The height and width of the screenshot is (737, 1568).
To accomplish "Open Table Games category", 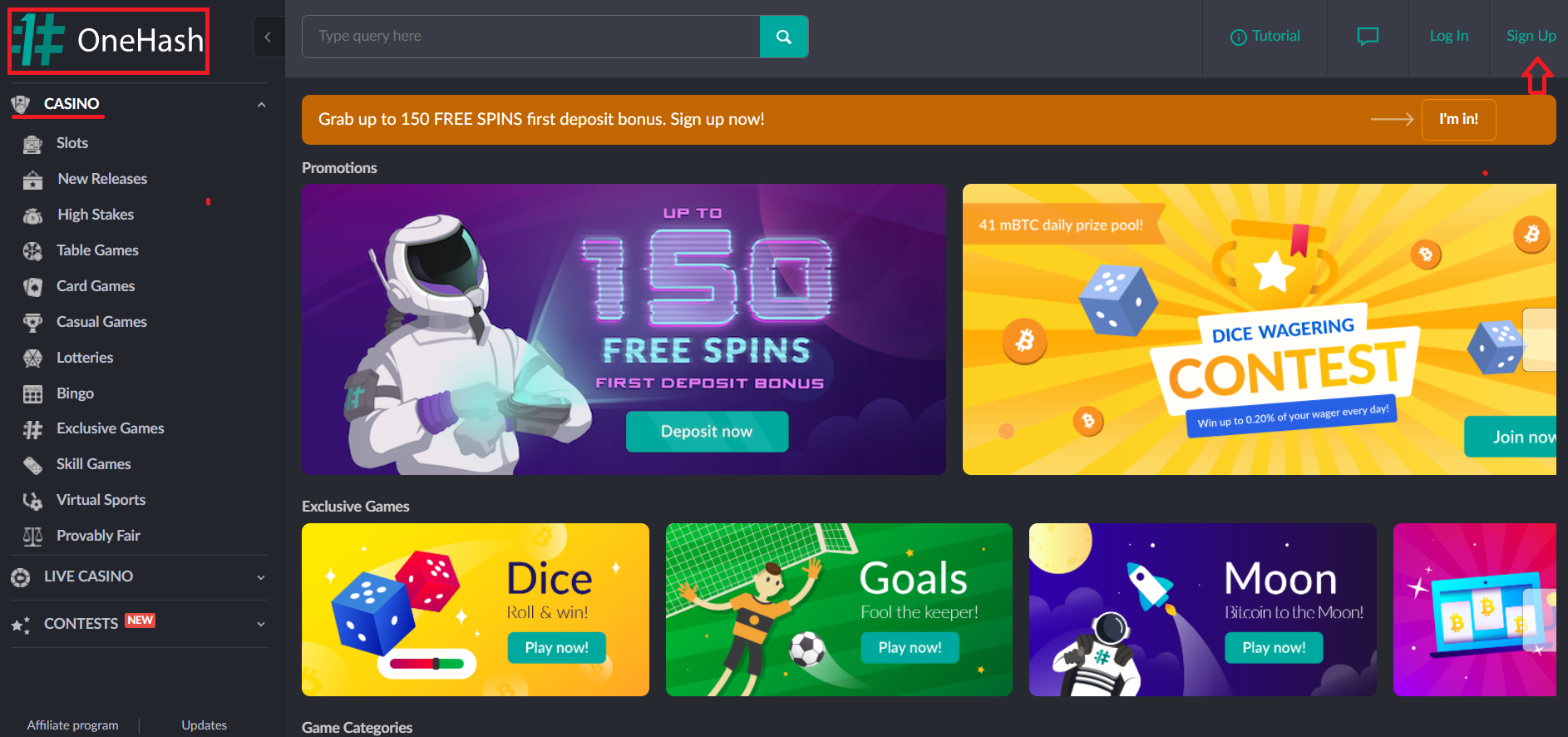I will pyautogui.click(x=97, y=250).
